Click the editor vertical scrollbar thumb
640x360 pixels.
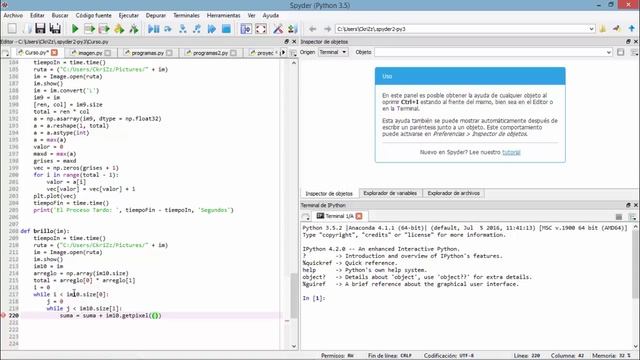point(294,296)
